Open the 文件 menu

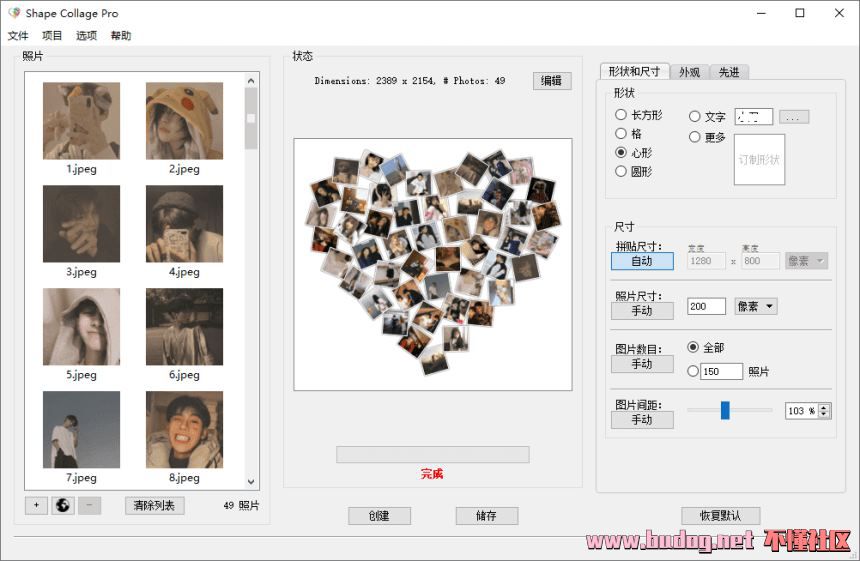tap(18, 36)
